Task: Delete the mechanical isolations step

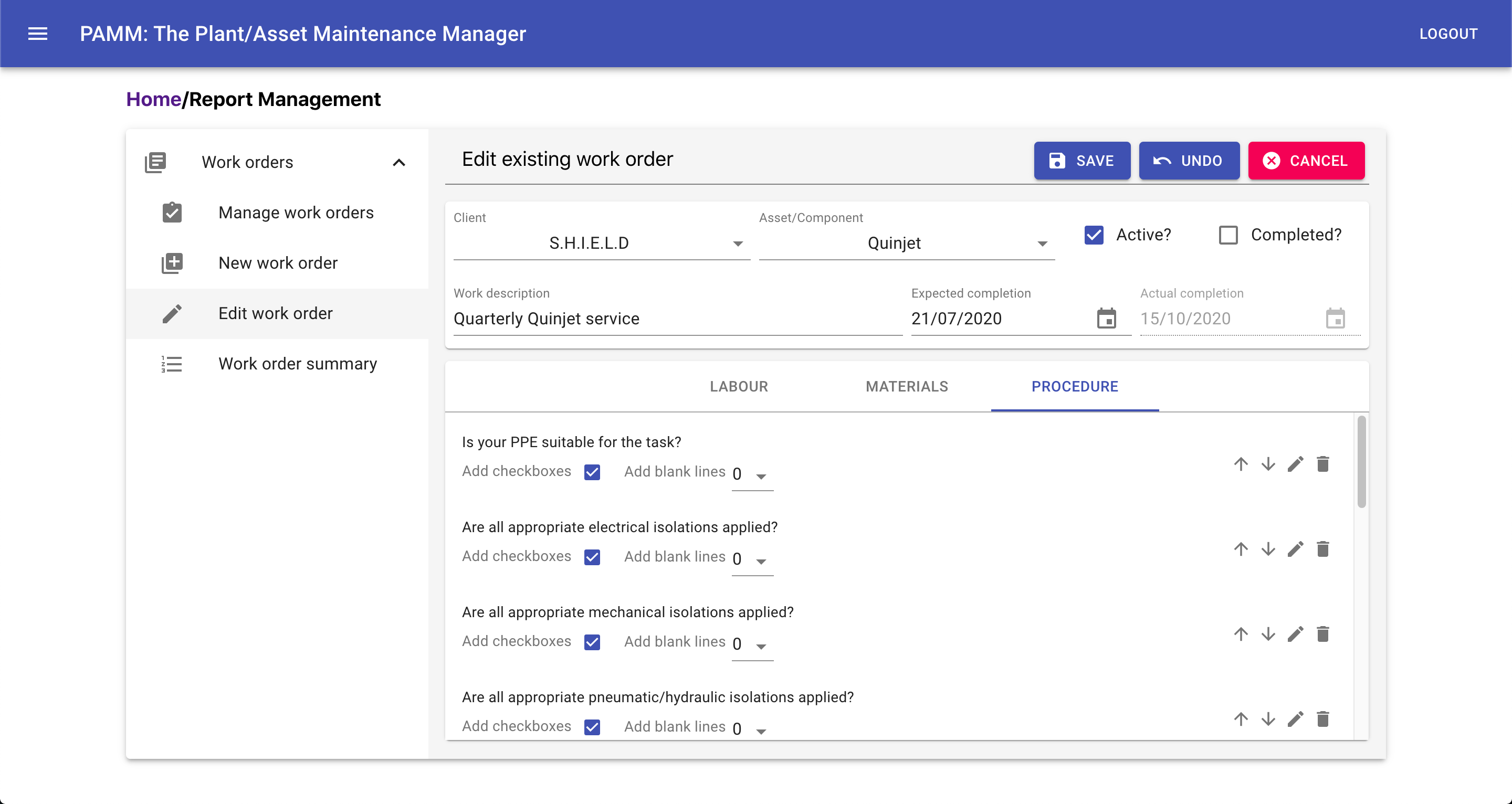Action: coord(1322,634)
